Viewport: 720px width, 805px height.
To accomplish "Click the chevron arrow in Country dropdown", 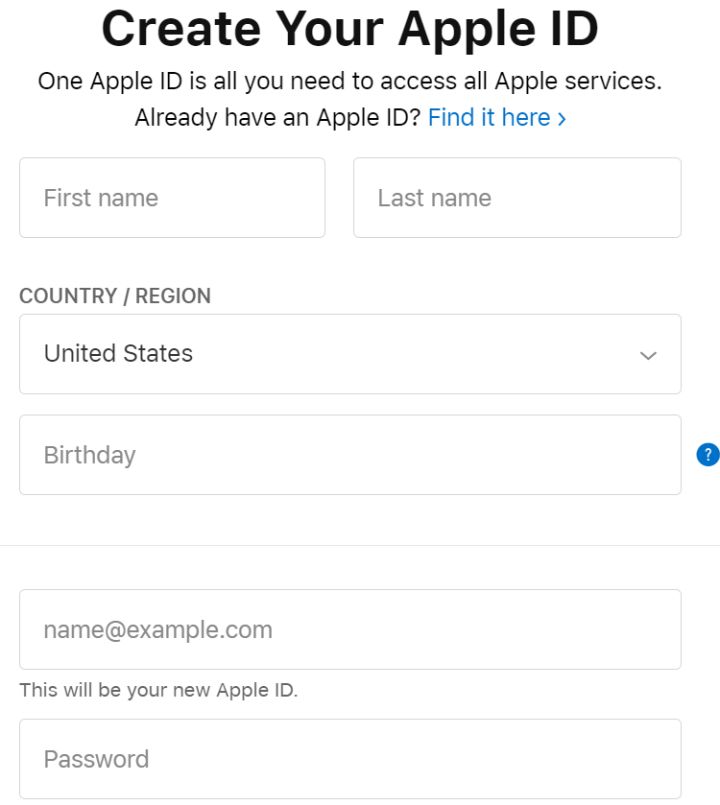I will click(648, 355).
